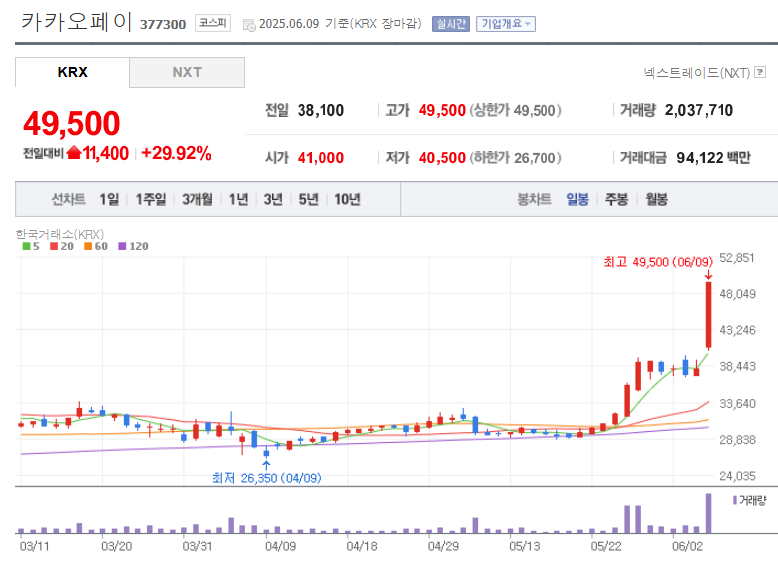
Task: Click the 코스피 market badge
Action: [213, 23]
